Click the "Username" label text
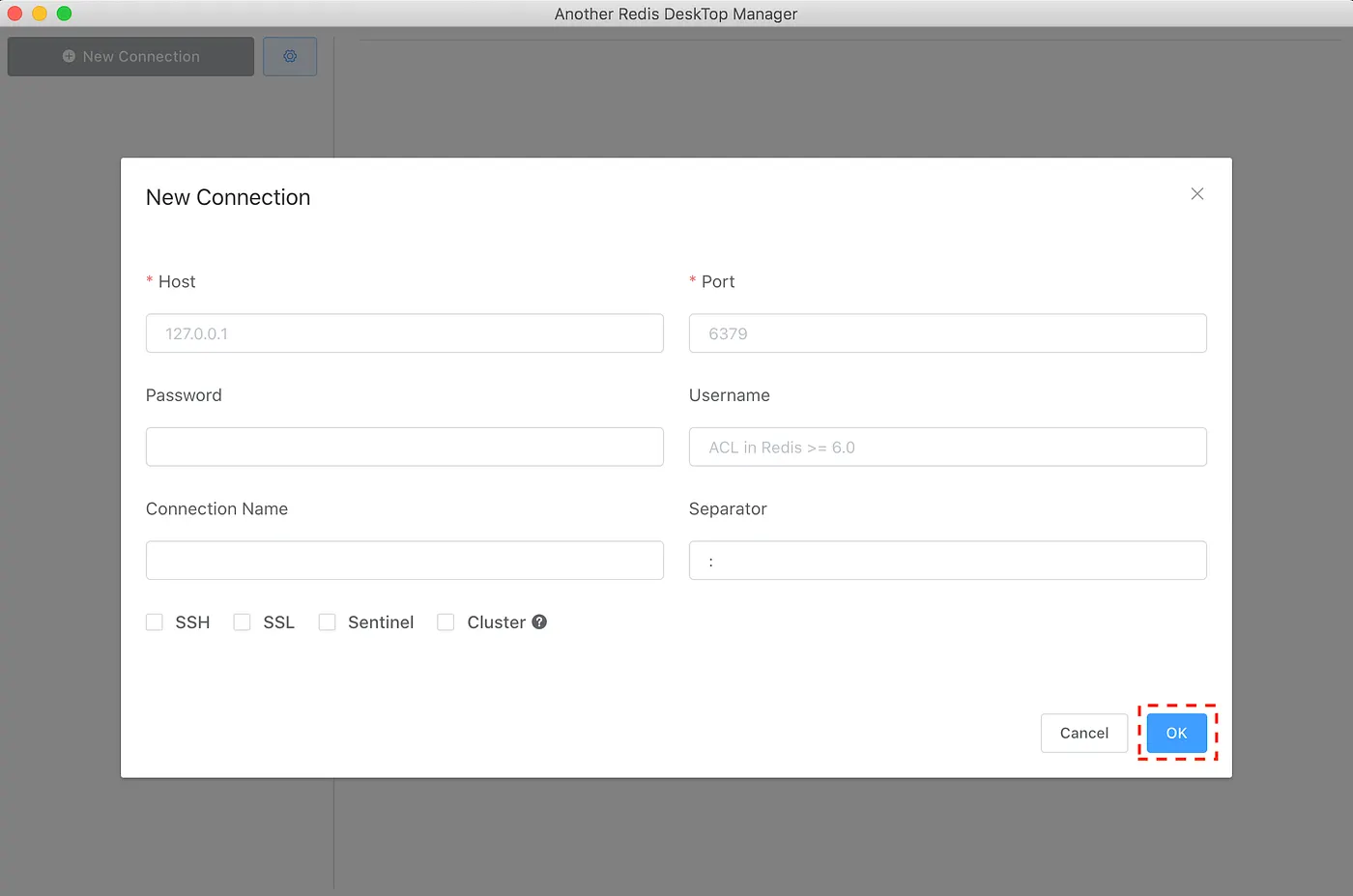Viewport: 1353px width, 896px height. click(730, 395)
